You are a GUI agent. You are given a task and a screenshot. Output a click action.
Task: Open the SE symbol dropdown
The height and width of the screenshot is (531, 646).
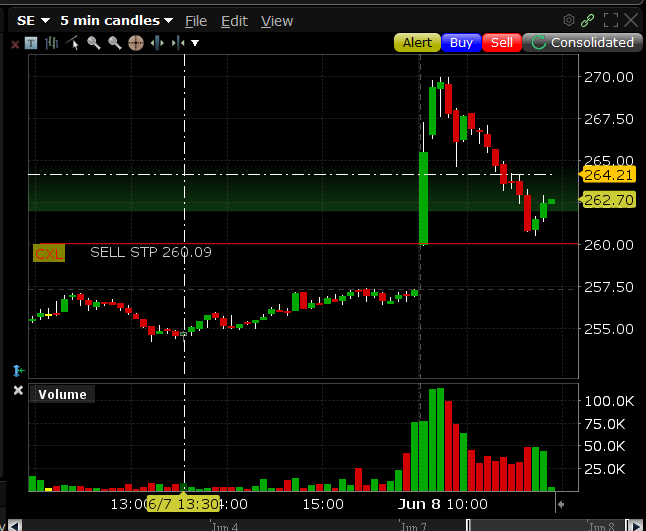[33, 21]
